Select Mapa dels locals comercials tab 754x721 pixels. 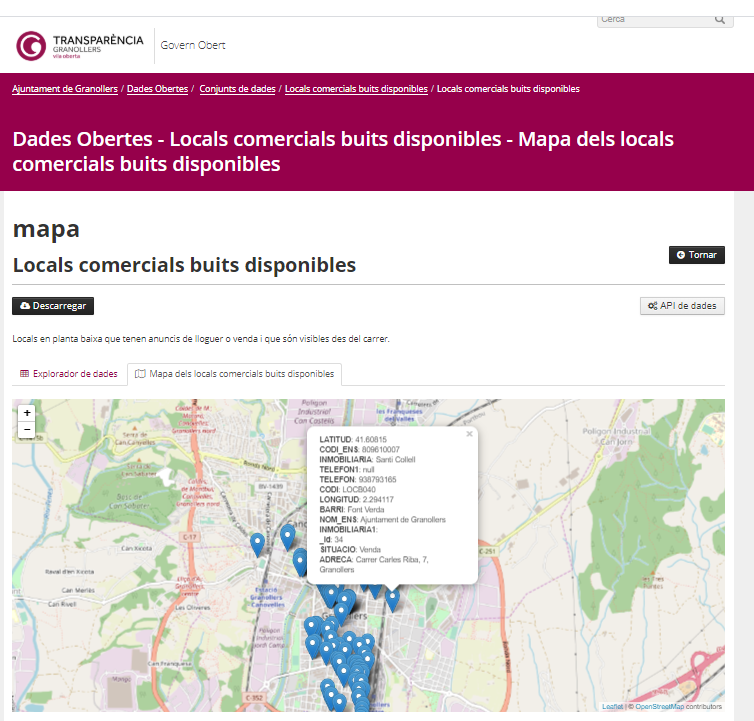pyautogui.click(x=235, y=374)
